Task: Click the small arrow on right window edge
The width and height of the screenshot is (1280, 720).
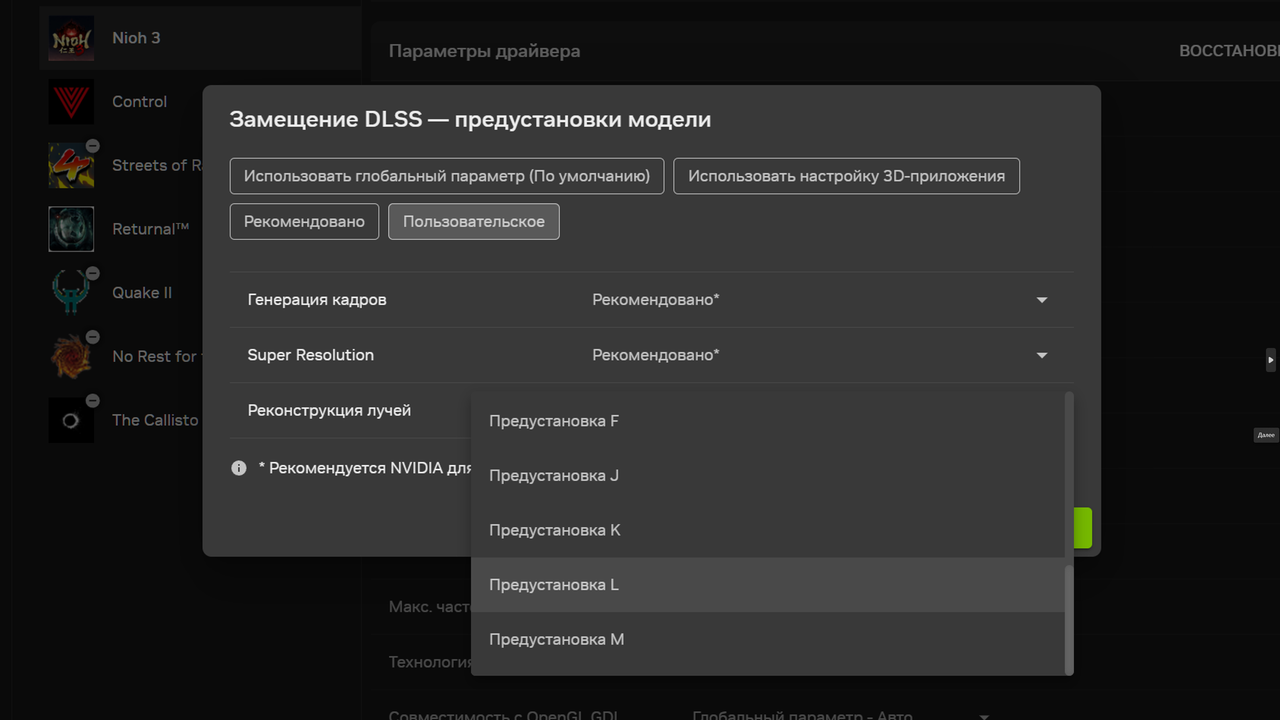Action: [1271, 360]
